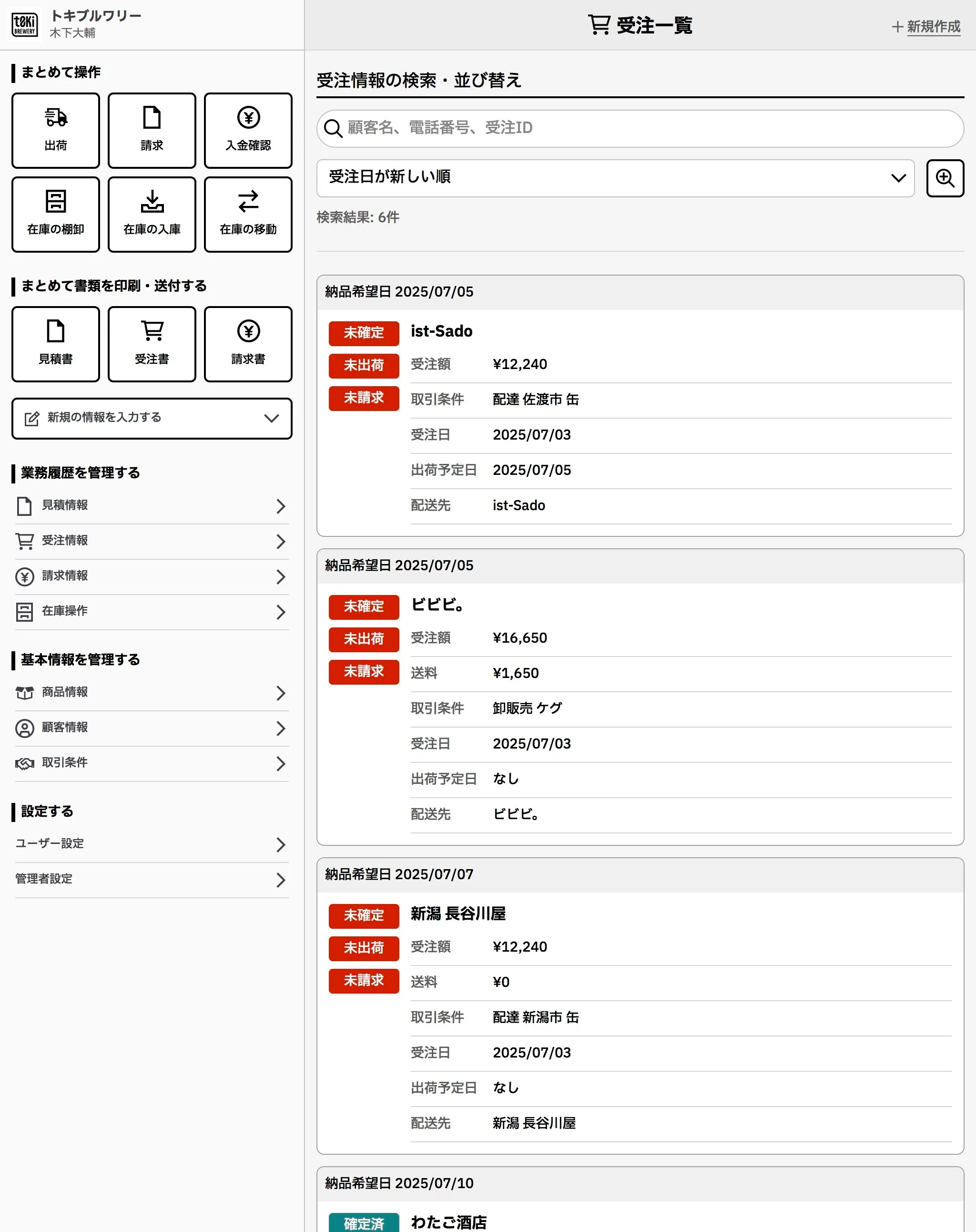Viewport: 976px width, 1232px height.
Task: Click the ＋新規作成 link
Action: (926, 26)
